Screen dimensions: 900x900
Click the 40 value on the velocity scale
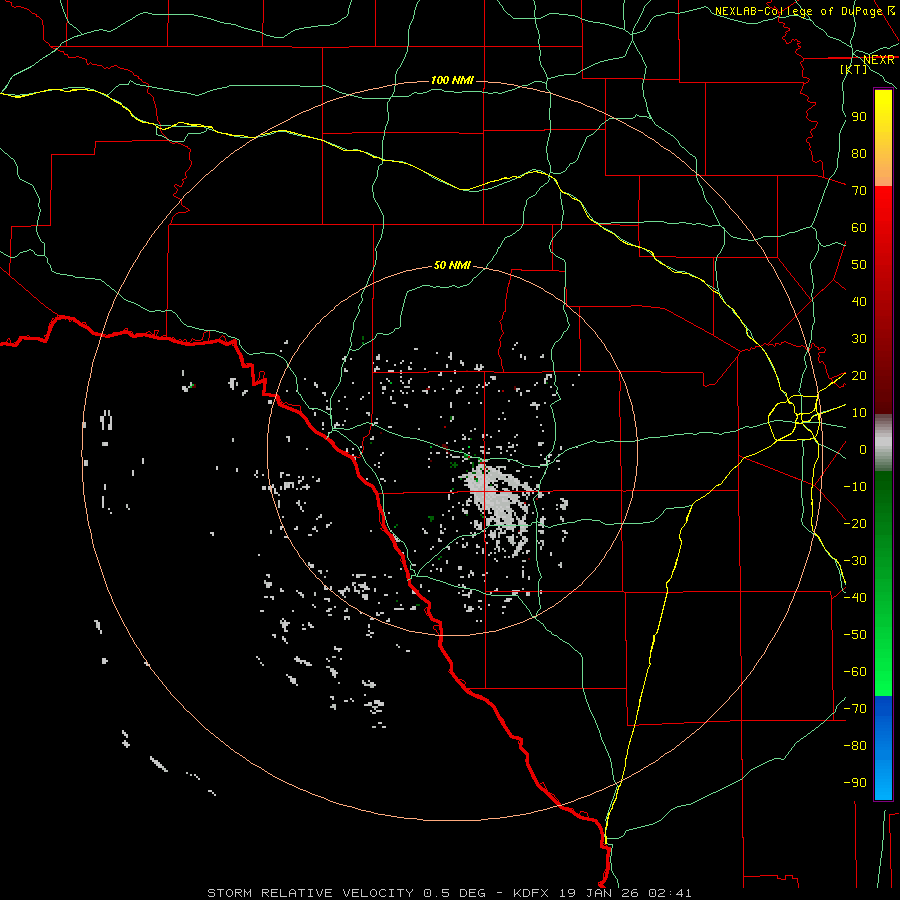pyautogui.click(x=859, y=302)
